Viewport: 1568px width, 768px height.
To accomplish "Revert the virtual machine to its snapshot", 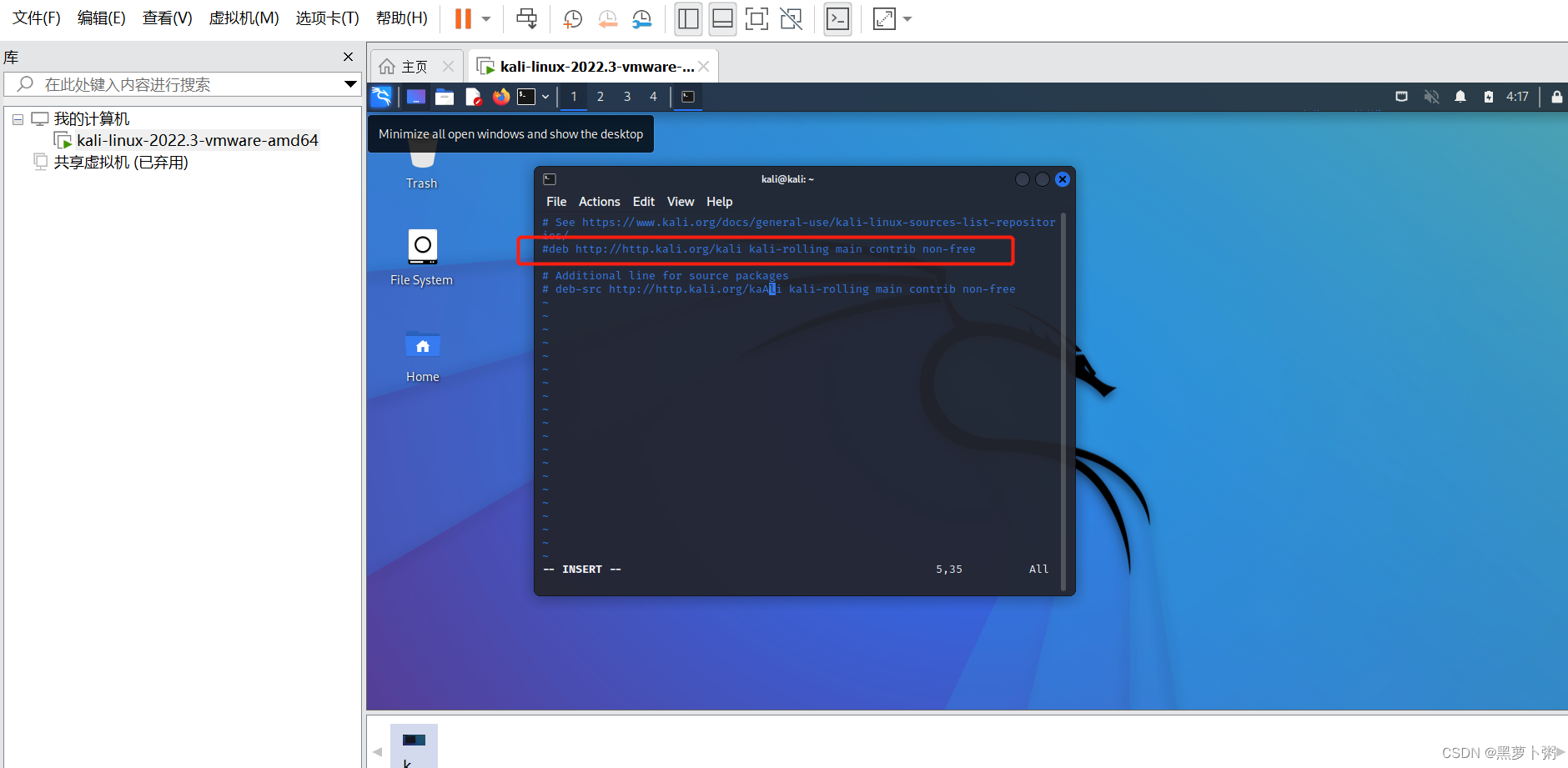I will click(608, 18).
